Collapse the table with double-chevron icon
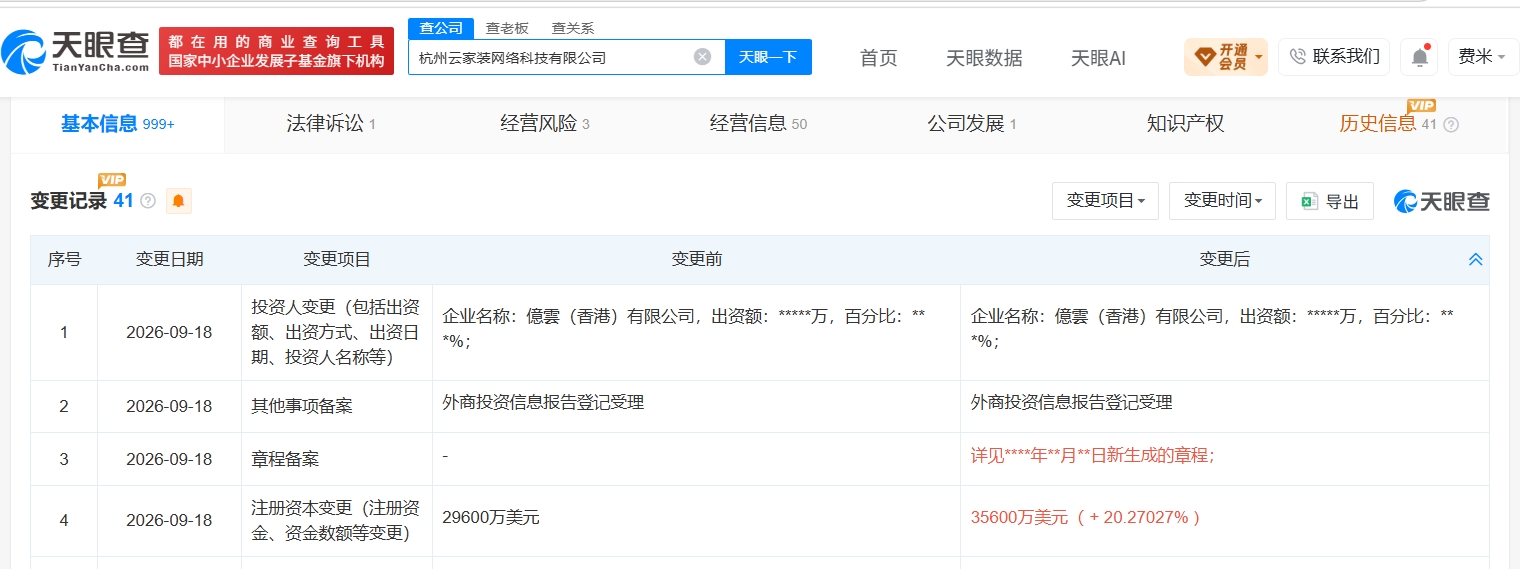 [1475, 260]
